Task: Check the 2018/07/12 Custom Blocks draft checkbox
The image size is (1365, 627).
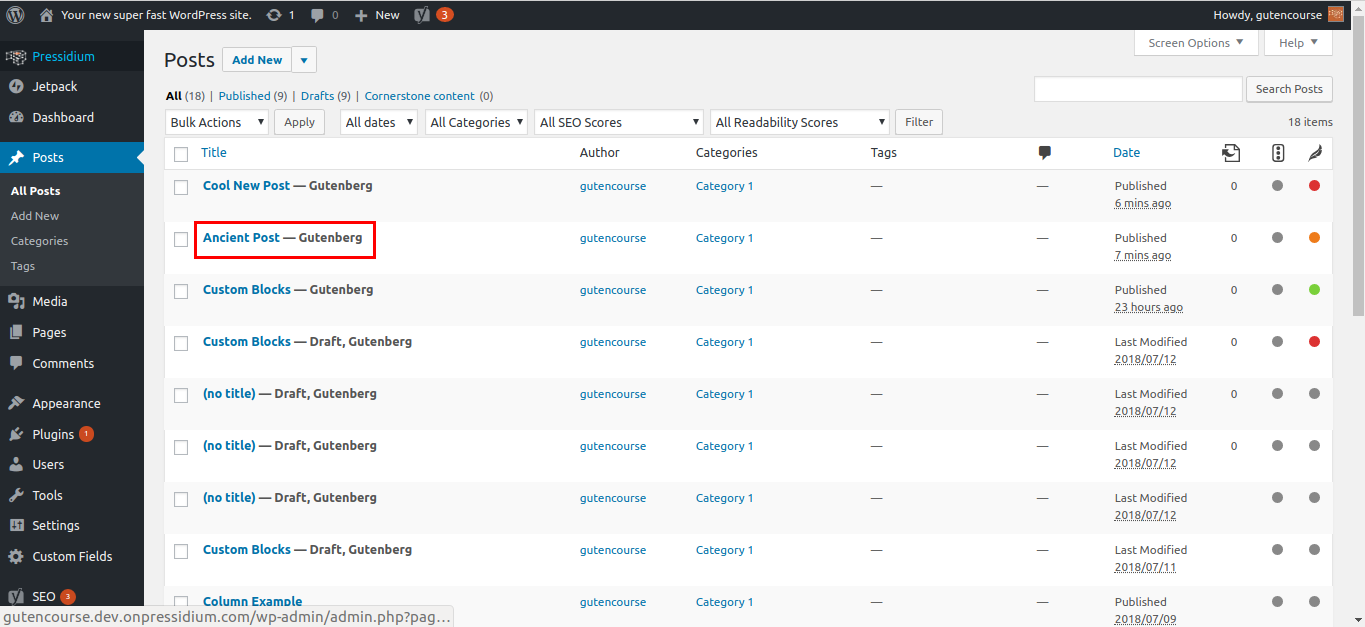Action: [181, 343]
